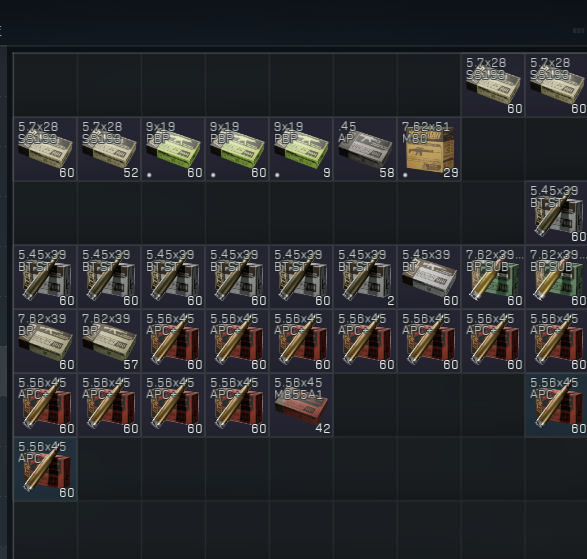
Task: Click the 7.62x39 BP box showing 60
Action: click(45, 341)
